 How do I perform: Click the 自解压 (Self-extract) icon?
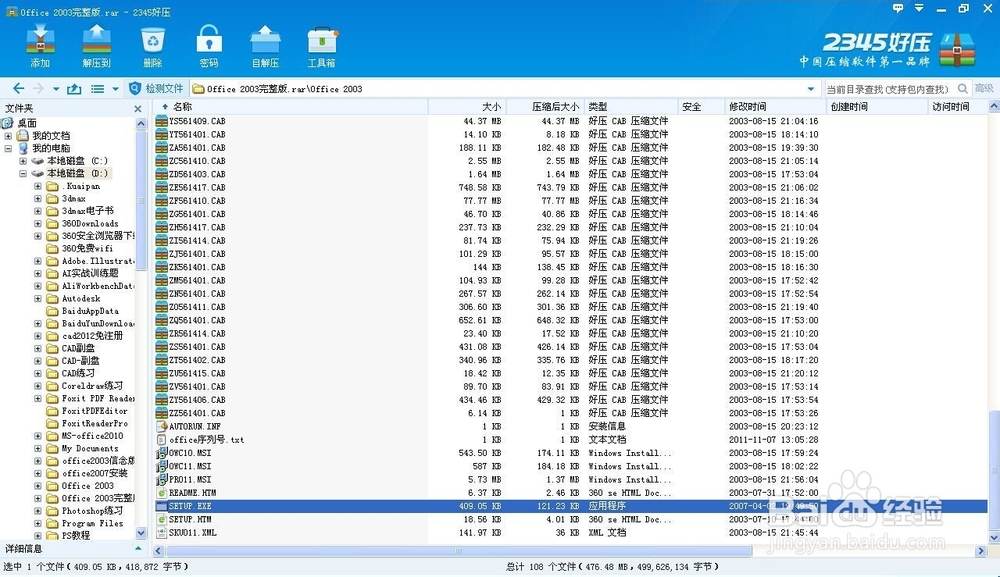point(265,45)
